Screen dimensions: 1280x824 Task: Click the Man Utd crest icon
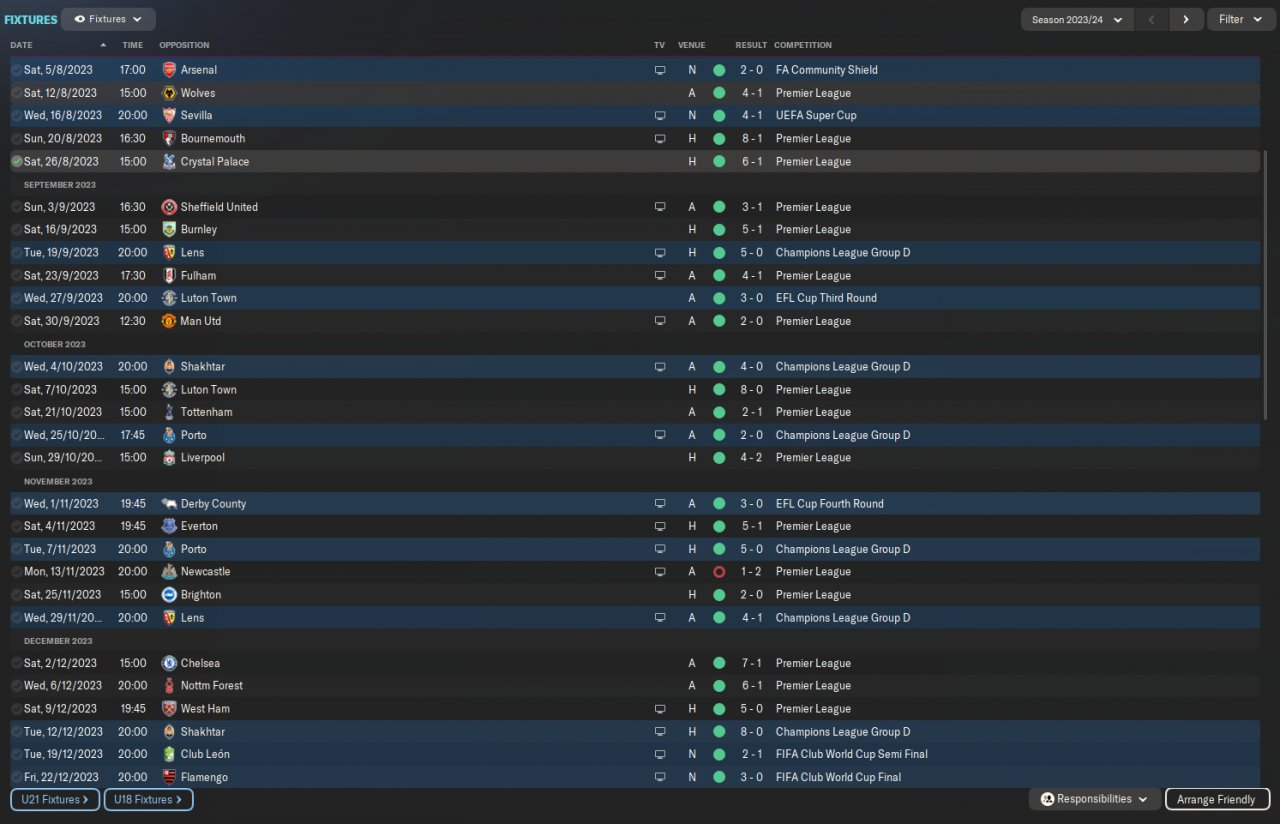coord(169,321)
